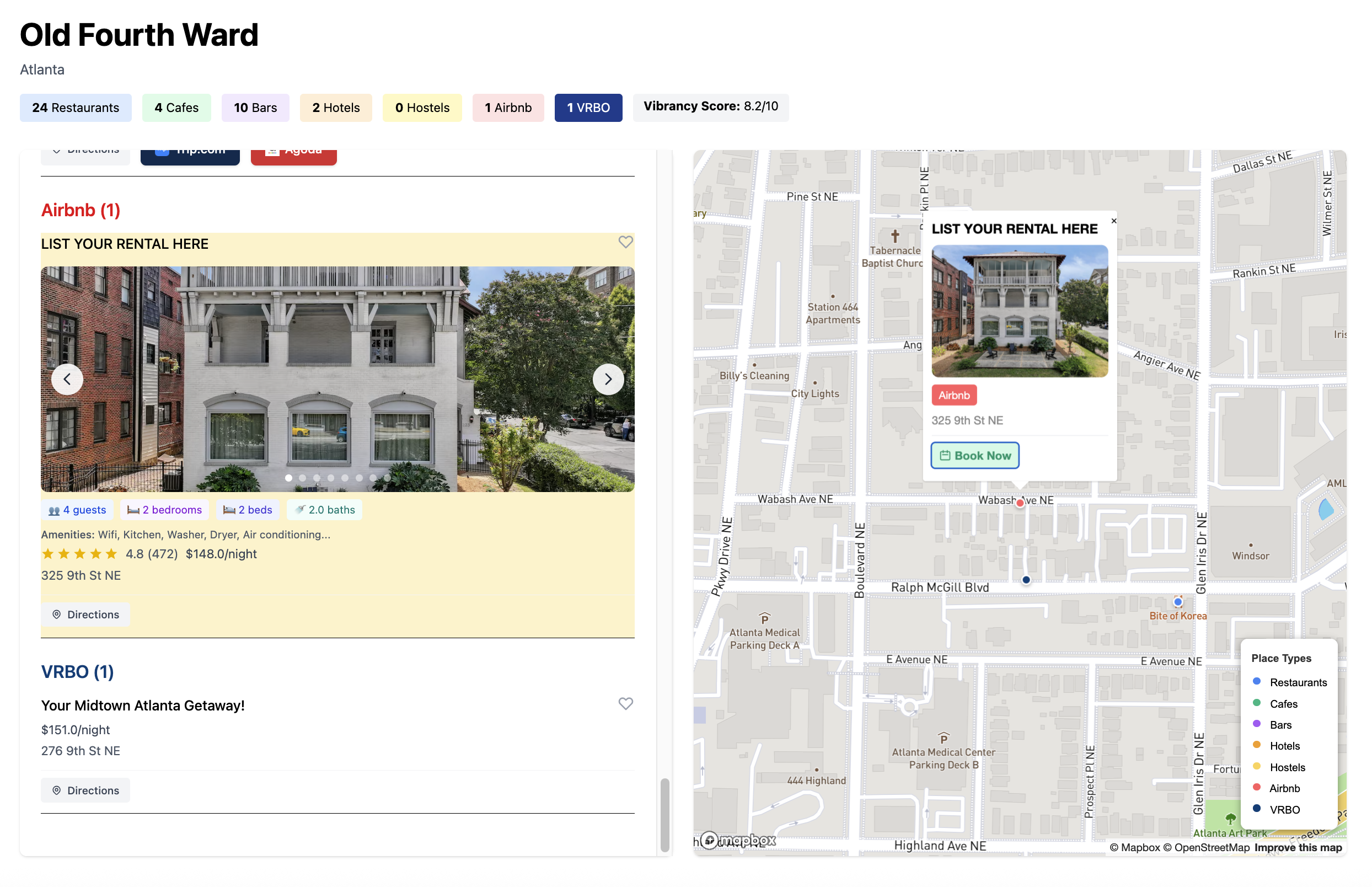Open the rental photo in map popup
Viewport: 1372px width, 887px height.
pos(1020,311)
